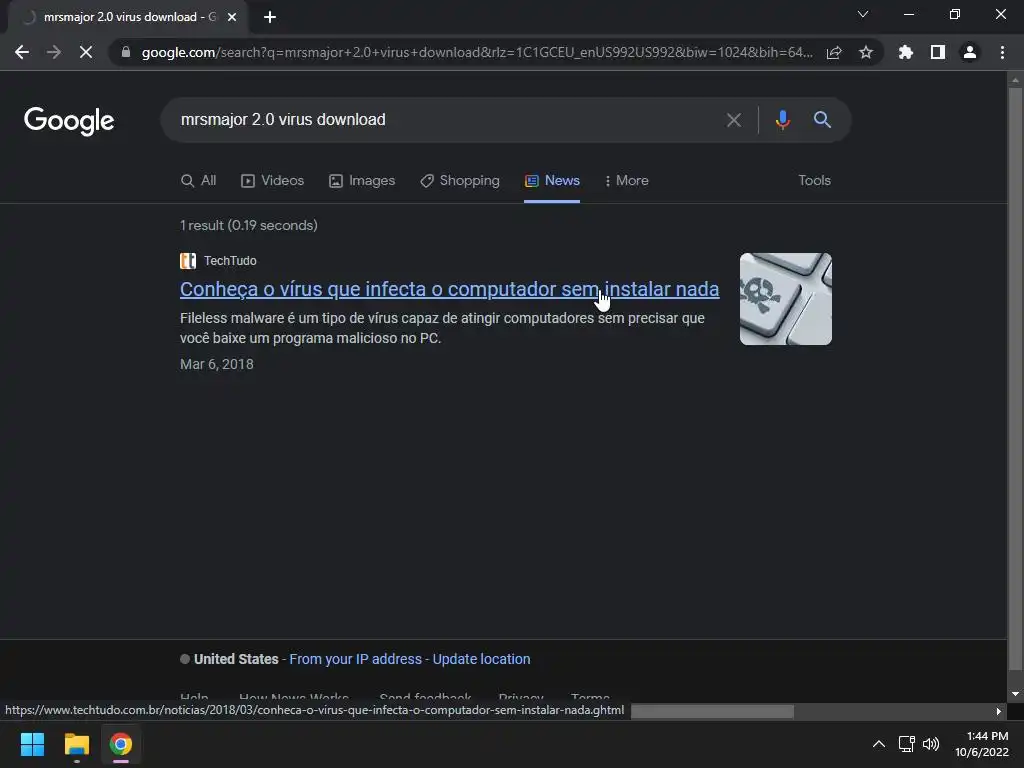1024x768 pixels.
Task: Open the Chrome profile menu
Action: pyautogui.click(x=970, y=52)
